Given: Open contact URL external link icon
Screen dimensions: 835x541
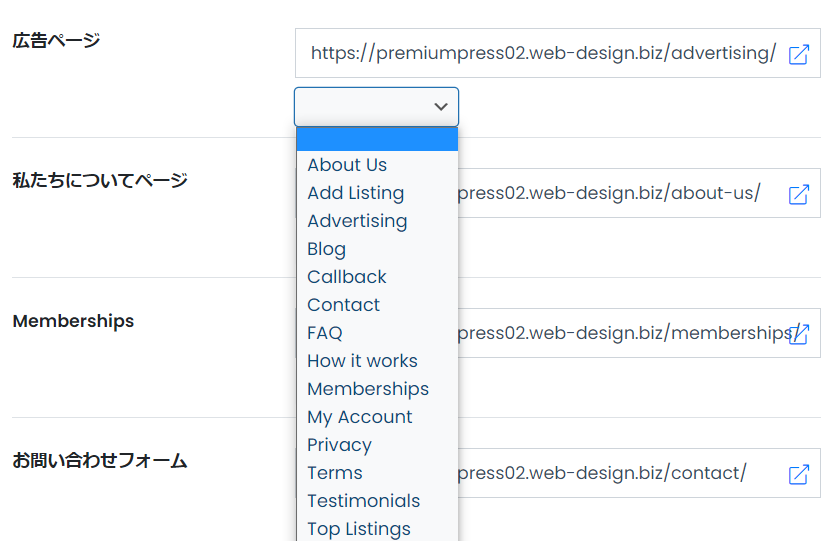Looking at the screenshot, I should 799,474.
